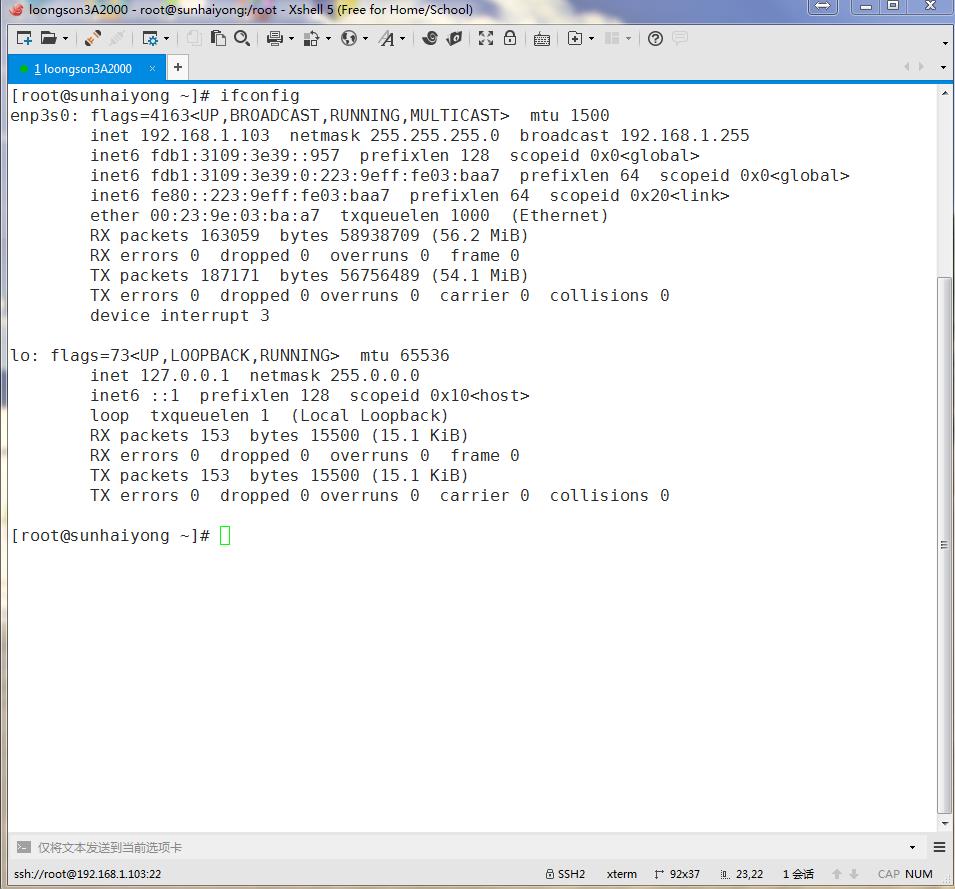Click the Xshell app icon in title bar
Screen dimensions: 955x889
point(16,9)
